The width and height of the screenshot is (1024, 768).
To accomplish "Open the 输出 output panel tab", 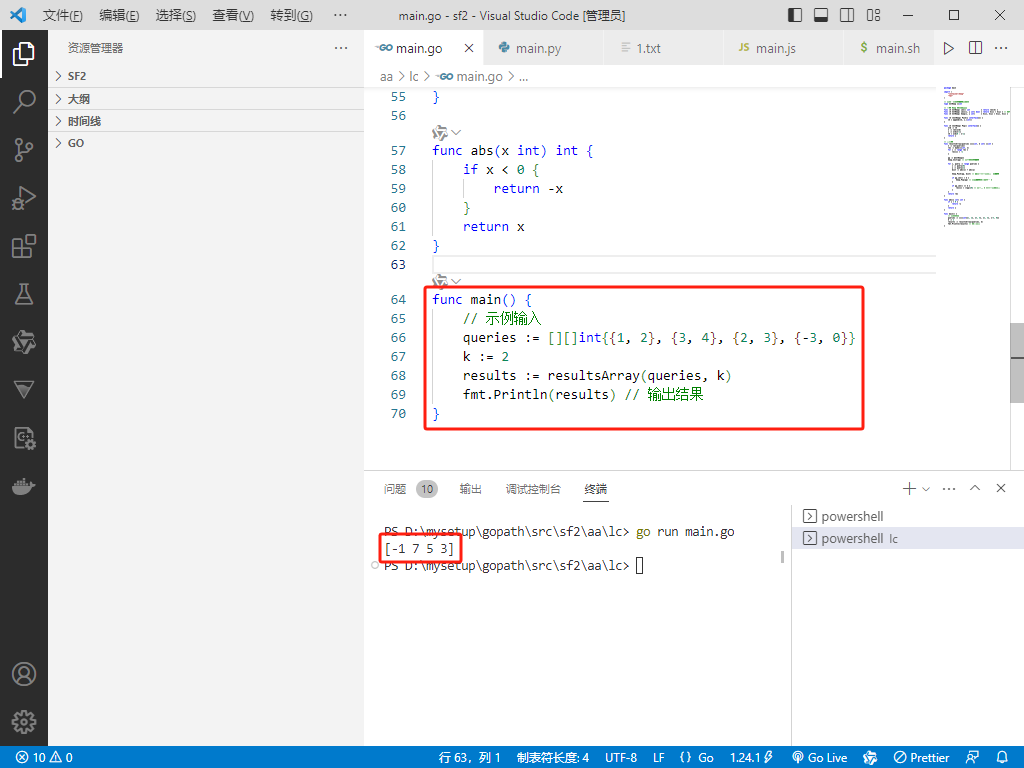I will click(x=470, y=489).
